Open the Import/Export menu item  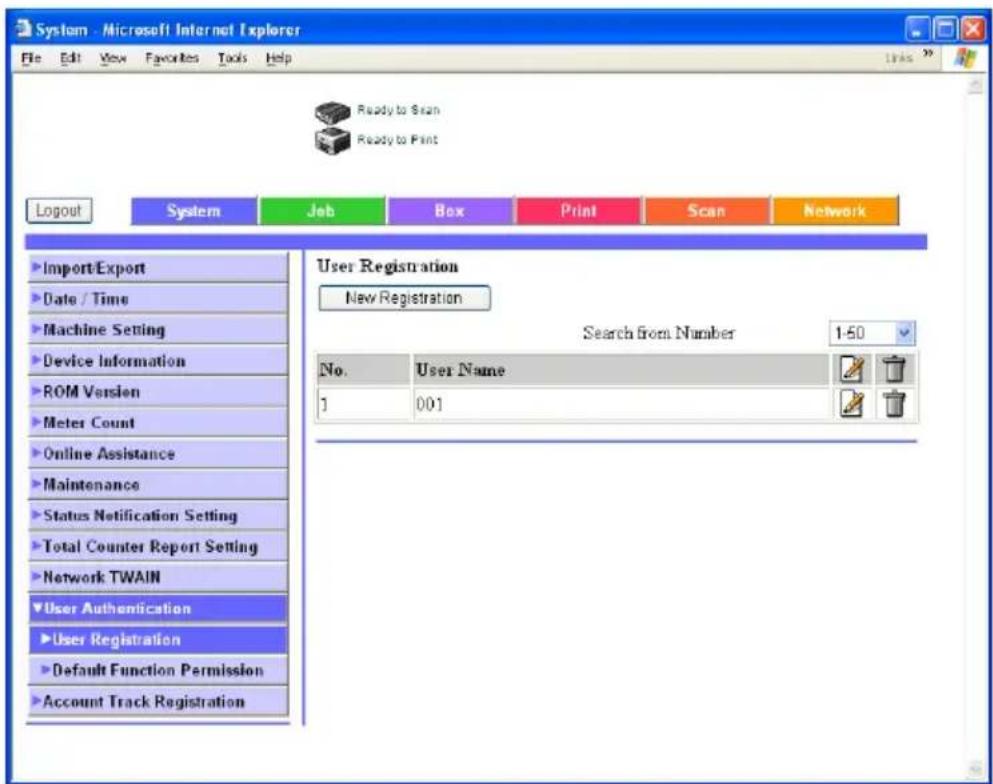(158, 268)
